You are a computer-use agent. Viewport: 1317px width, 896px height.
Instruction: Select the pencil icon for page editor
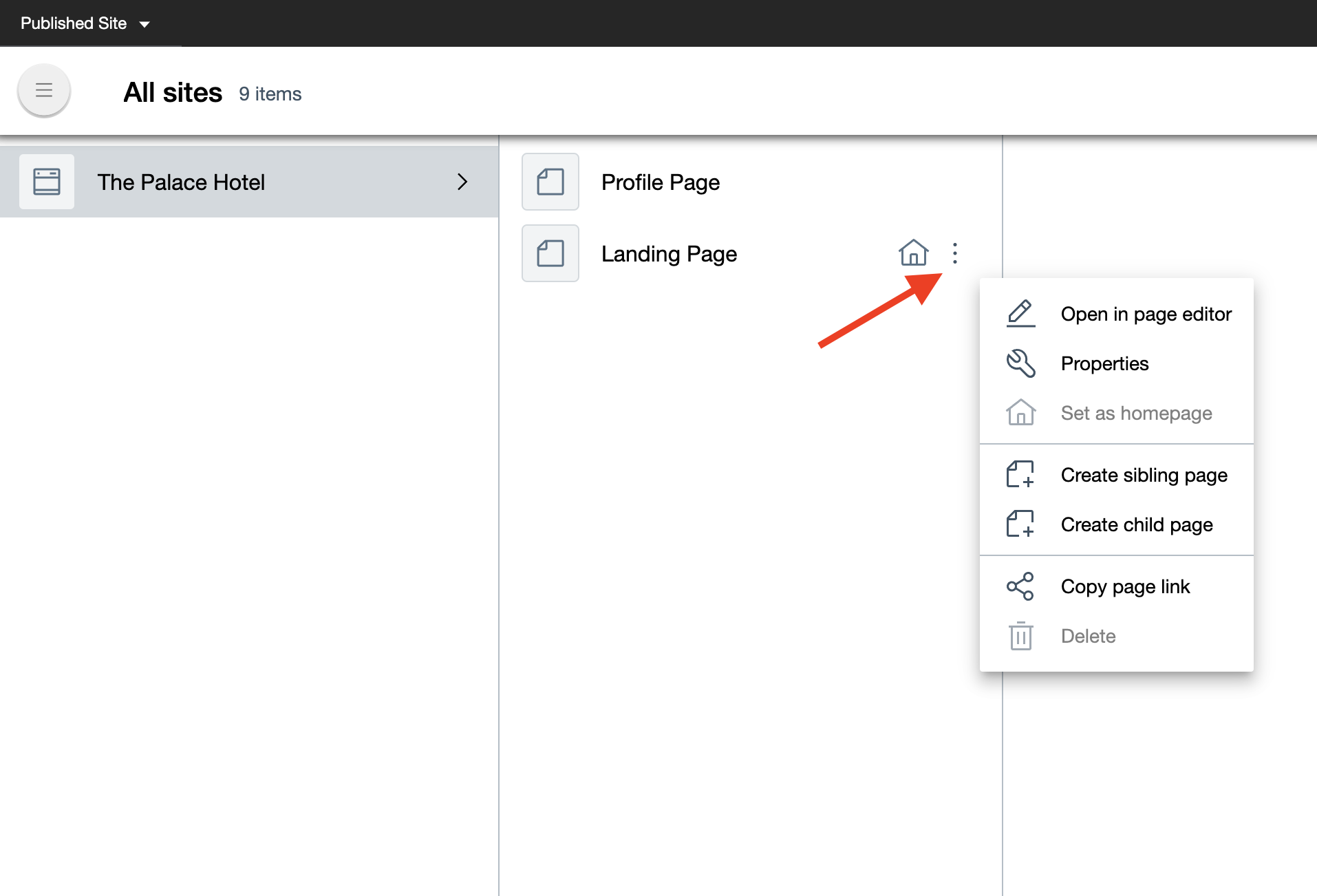[1020, 313]
